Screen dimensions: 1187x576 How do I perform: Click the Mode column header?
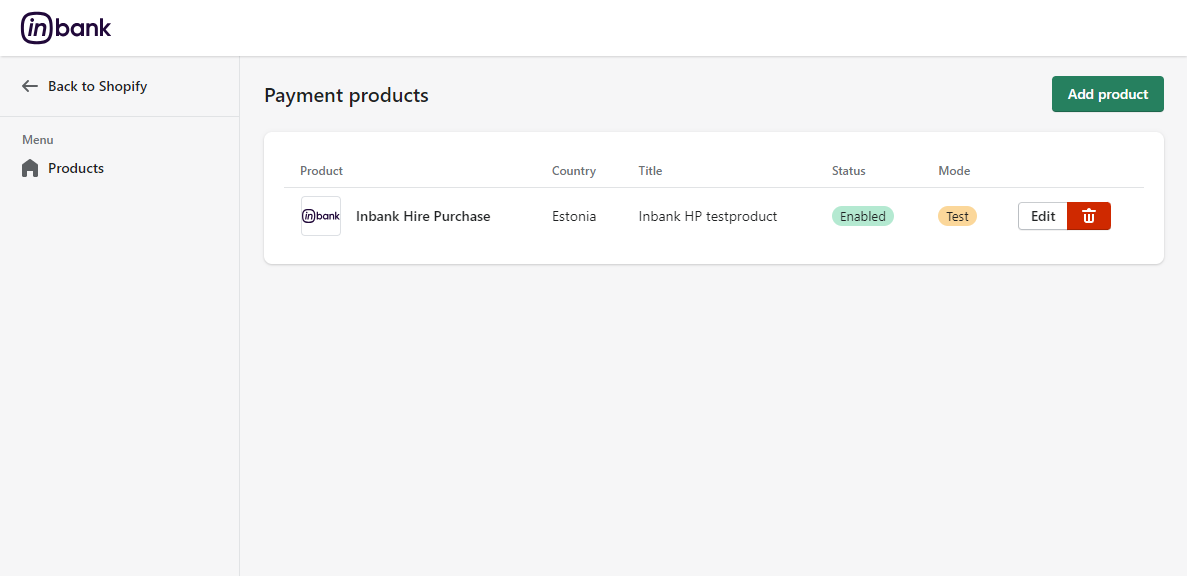click(x=954, y=171)
